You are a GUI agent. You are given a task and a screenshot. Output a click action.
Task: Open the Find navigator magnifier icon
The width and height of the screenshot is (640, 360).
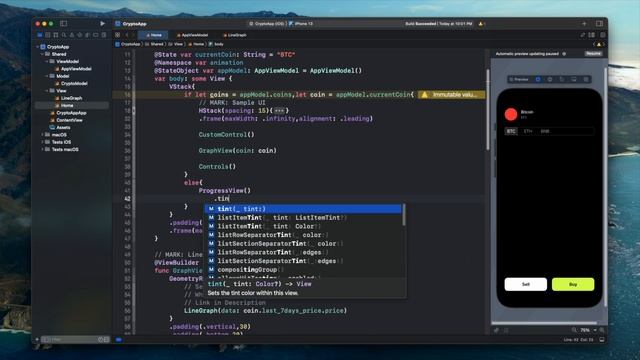[64, 35]
